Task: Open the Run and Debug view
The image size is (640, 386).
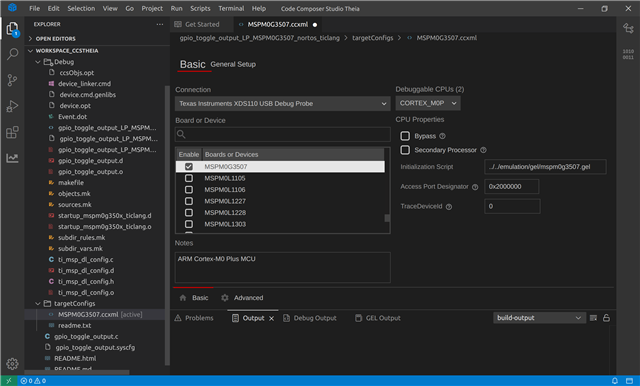Action: (12, 106)
